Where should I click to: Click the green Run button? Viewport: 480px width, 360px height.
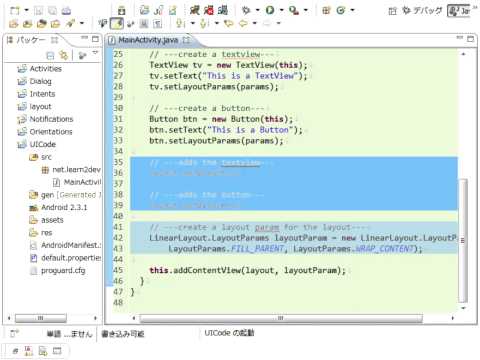pyautogui.click(x=270, y=11)
